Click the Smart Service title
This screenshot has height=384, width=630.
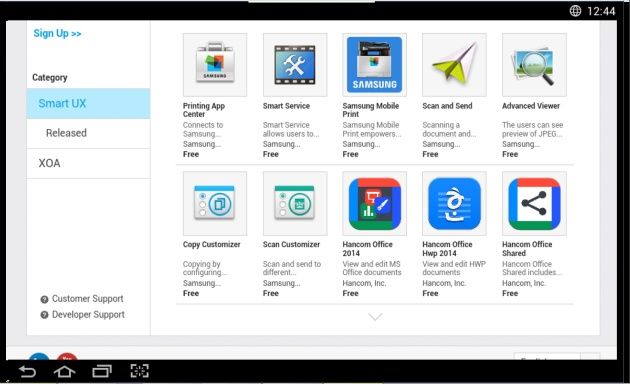click(x=286, y=106)
